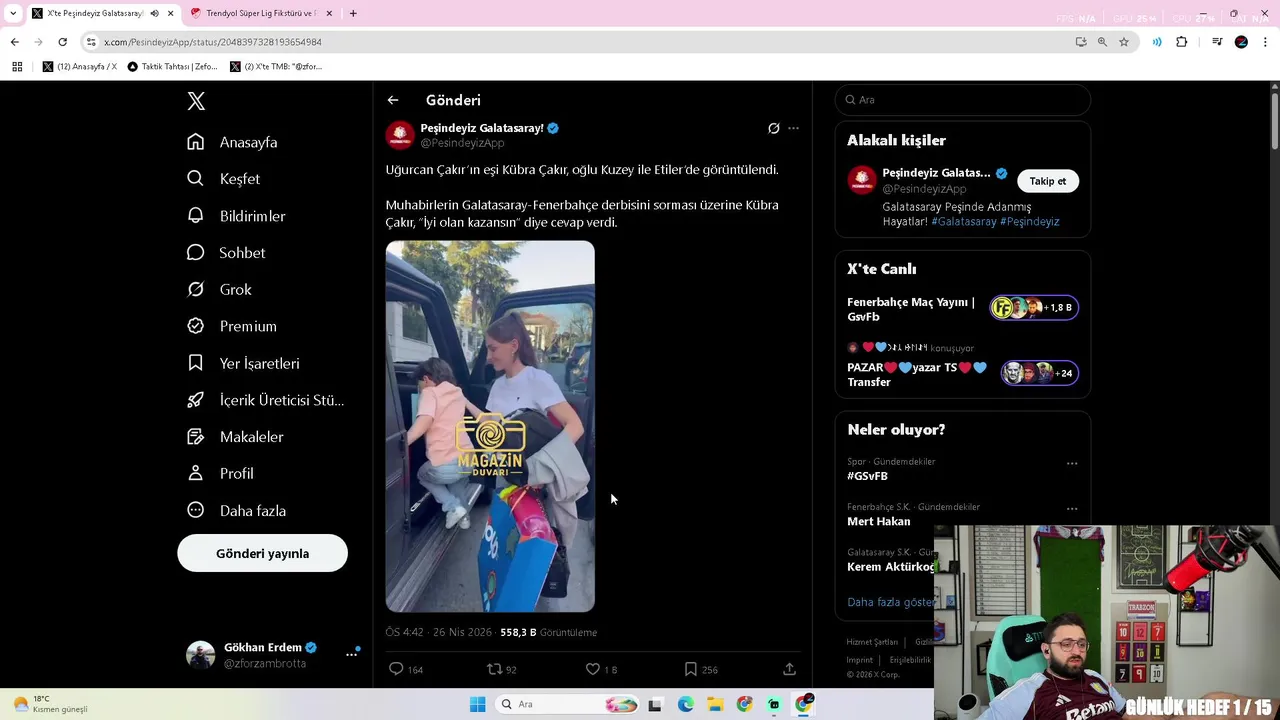Open the browser extensions puzzle icon
1280x720 pixels.
coord(1181,42)
